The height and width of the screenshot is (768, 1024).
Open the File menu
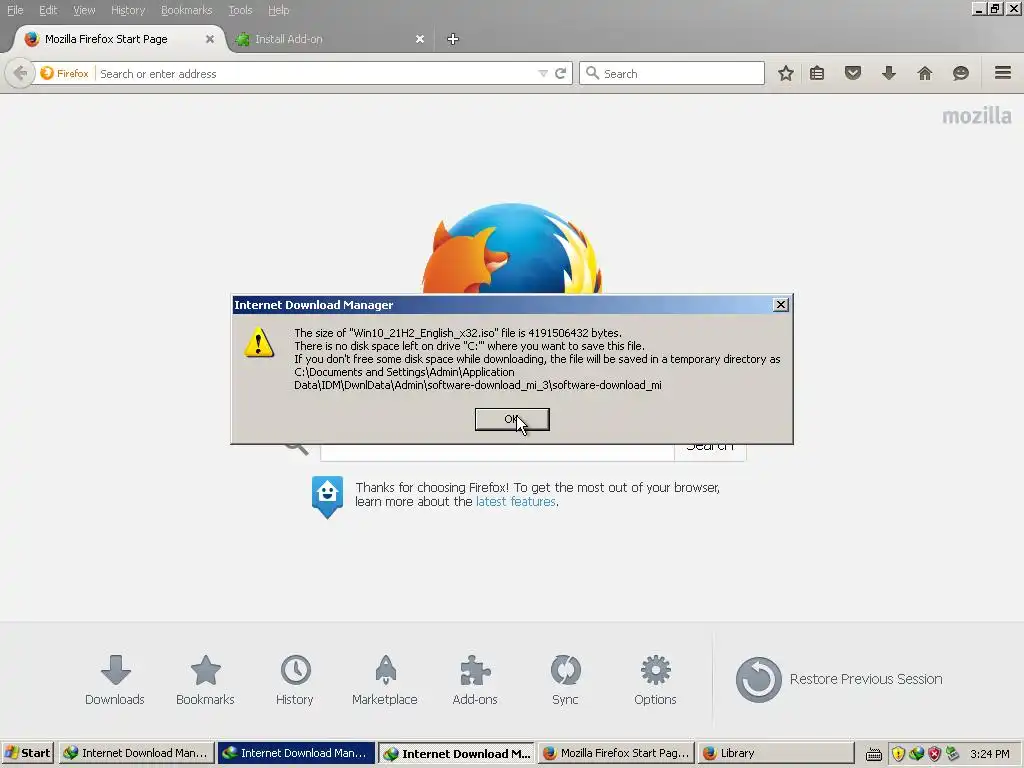[x=15, y=10]
